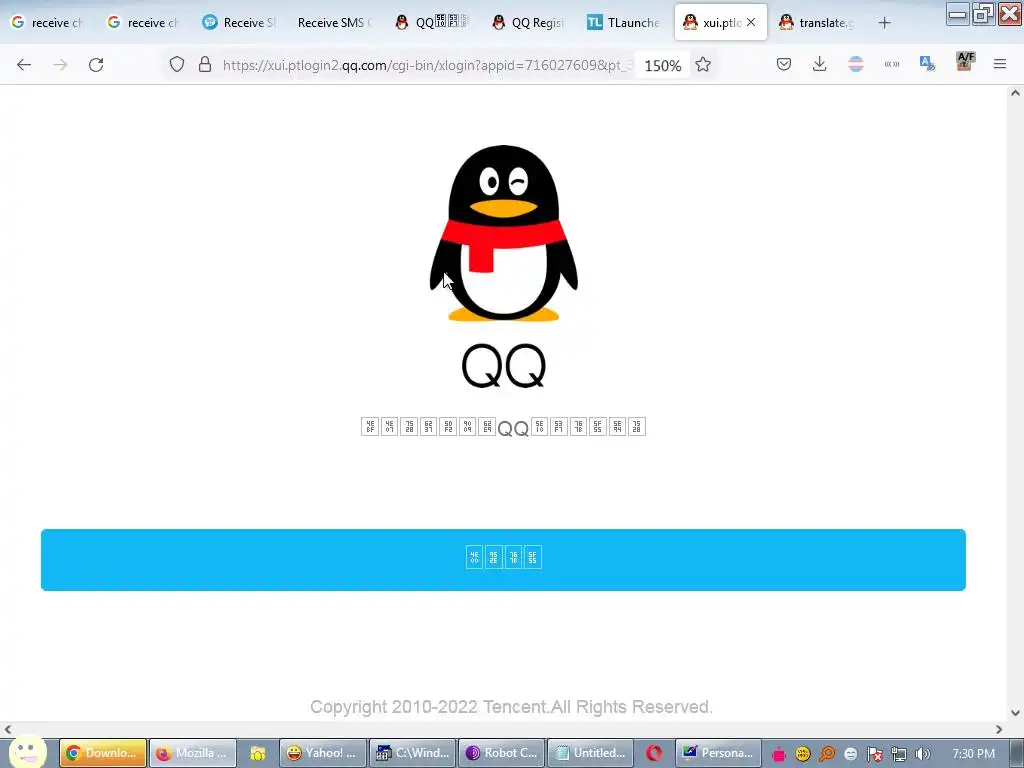This screenshot has height=768, width=1024.
Task: Open the network tray icon
Action: (x=899, y=754)
